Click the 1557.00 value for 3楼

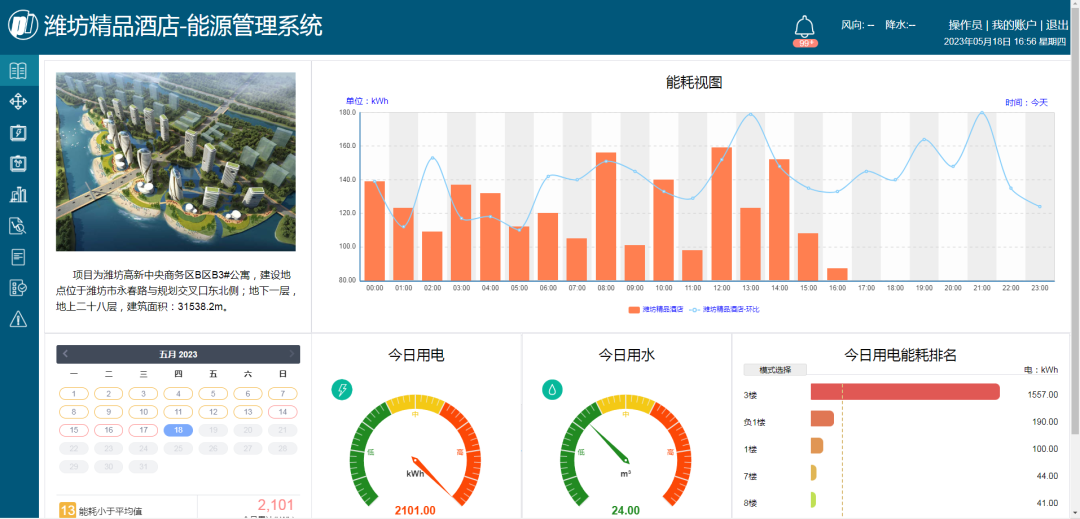pos(1045,394)
